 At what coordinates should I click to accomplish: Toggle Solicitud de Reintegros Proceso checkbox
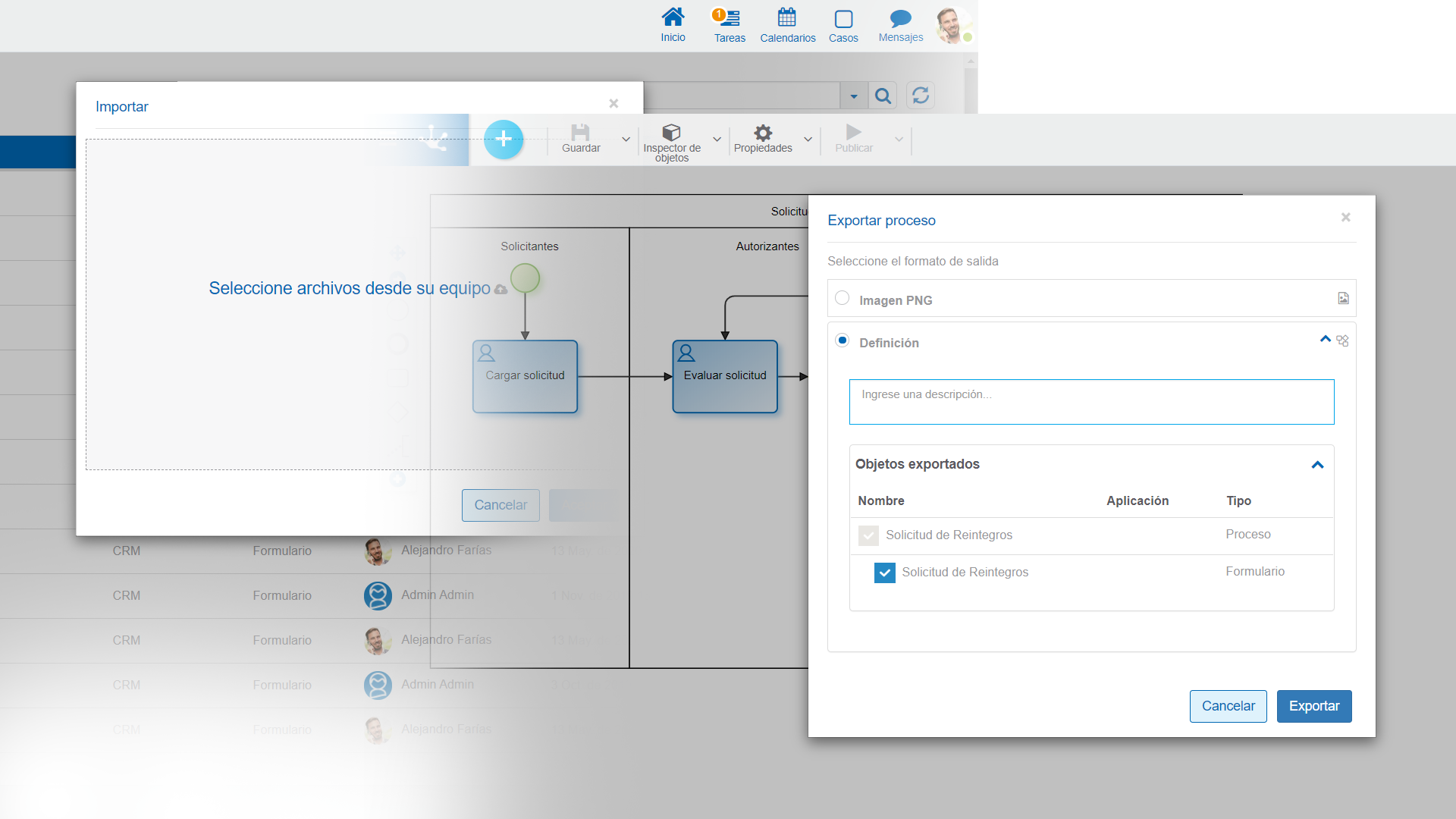pos(868,535)
